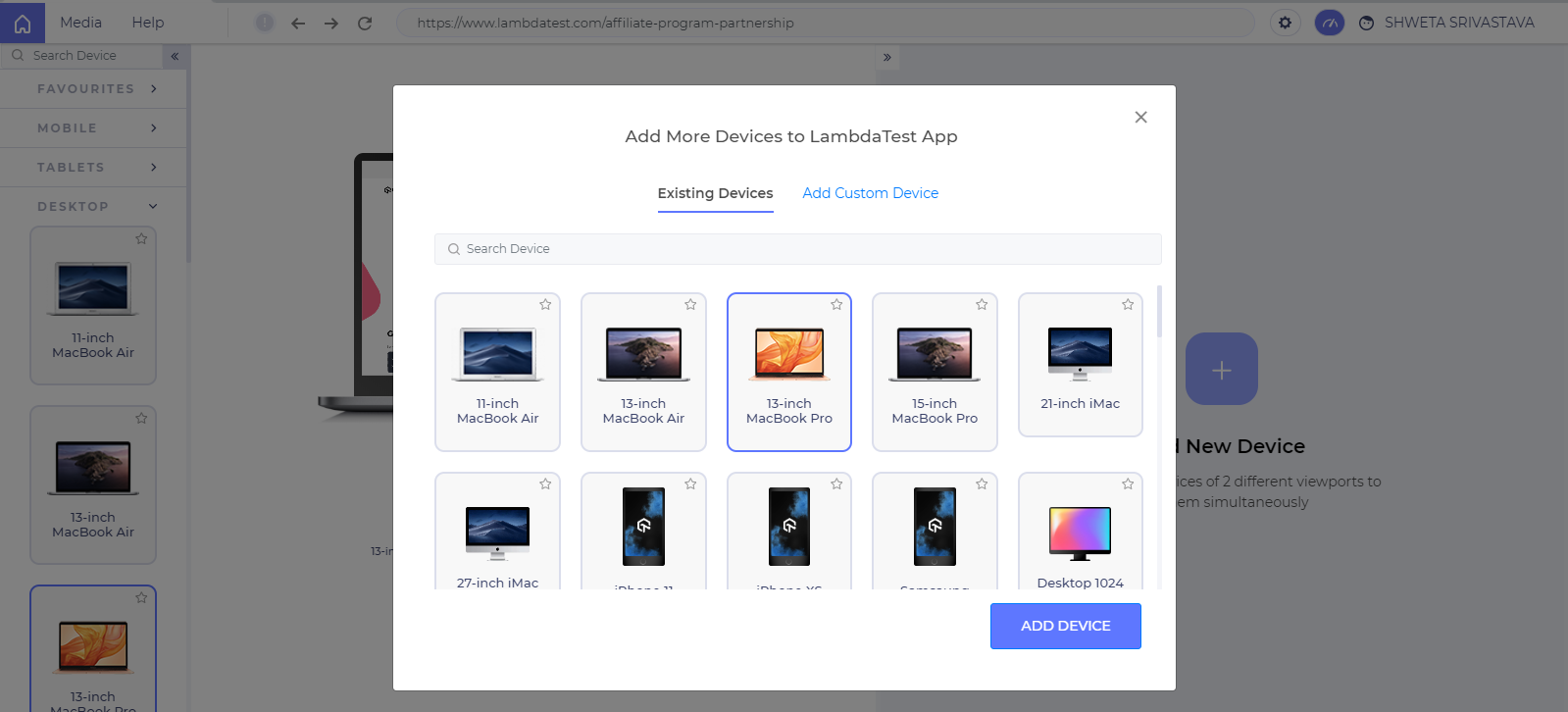Image resolution: width=1568 pixels, height=712 pixels.
Task: Open settings gear icon in top bar
Action: (1285, 23)
